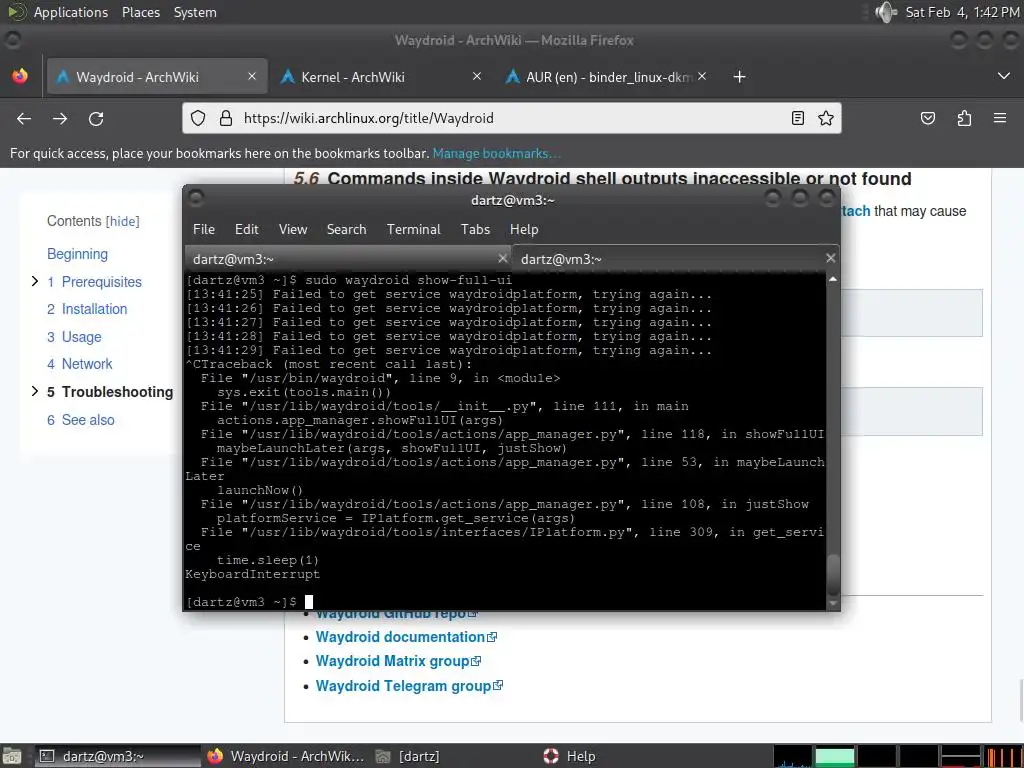Open the terminal View menu

click(x=293, y=229)
